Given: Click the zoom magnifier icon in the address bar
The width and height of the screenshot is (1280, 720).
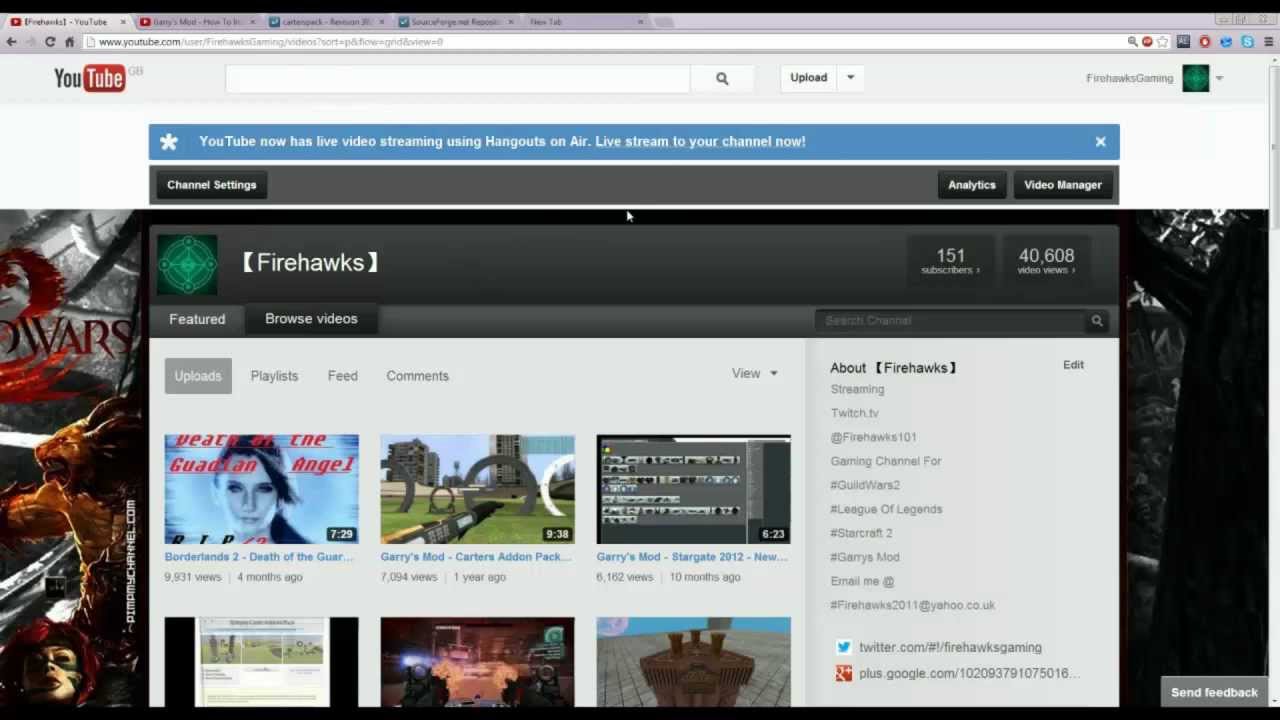Looking at the screenshot, I should tap(1132, 42).
